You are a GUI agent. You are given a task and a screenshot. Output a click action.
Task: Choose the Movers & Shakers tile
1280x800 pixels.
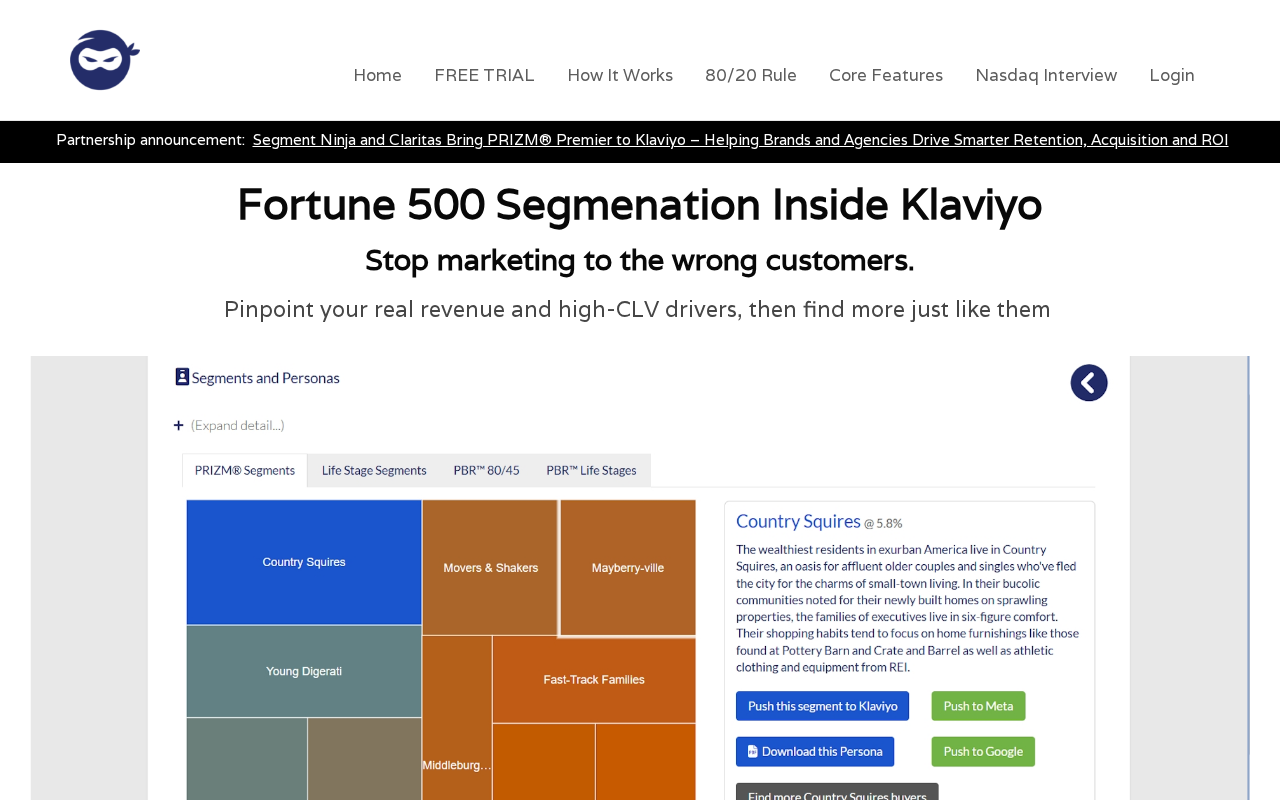[x=490, y=567]
